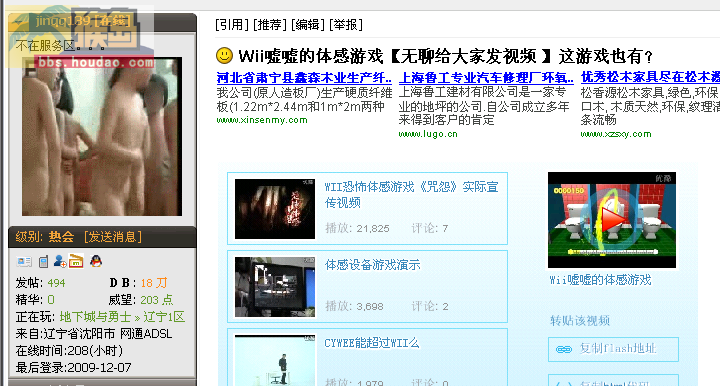Click [发送消息] to message the user

point(113,237)
